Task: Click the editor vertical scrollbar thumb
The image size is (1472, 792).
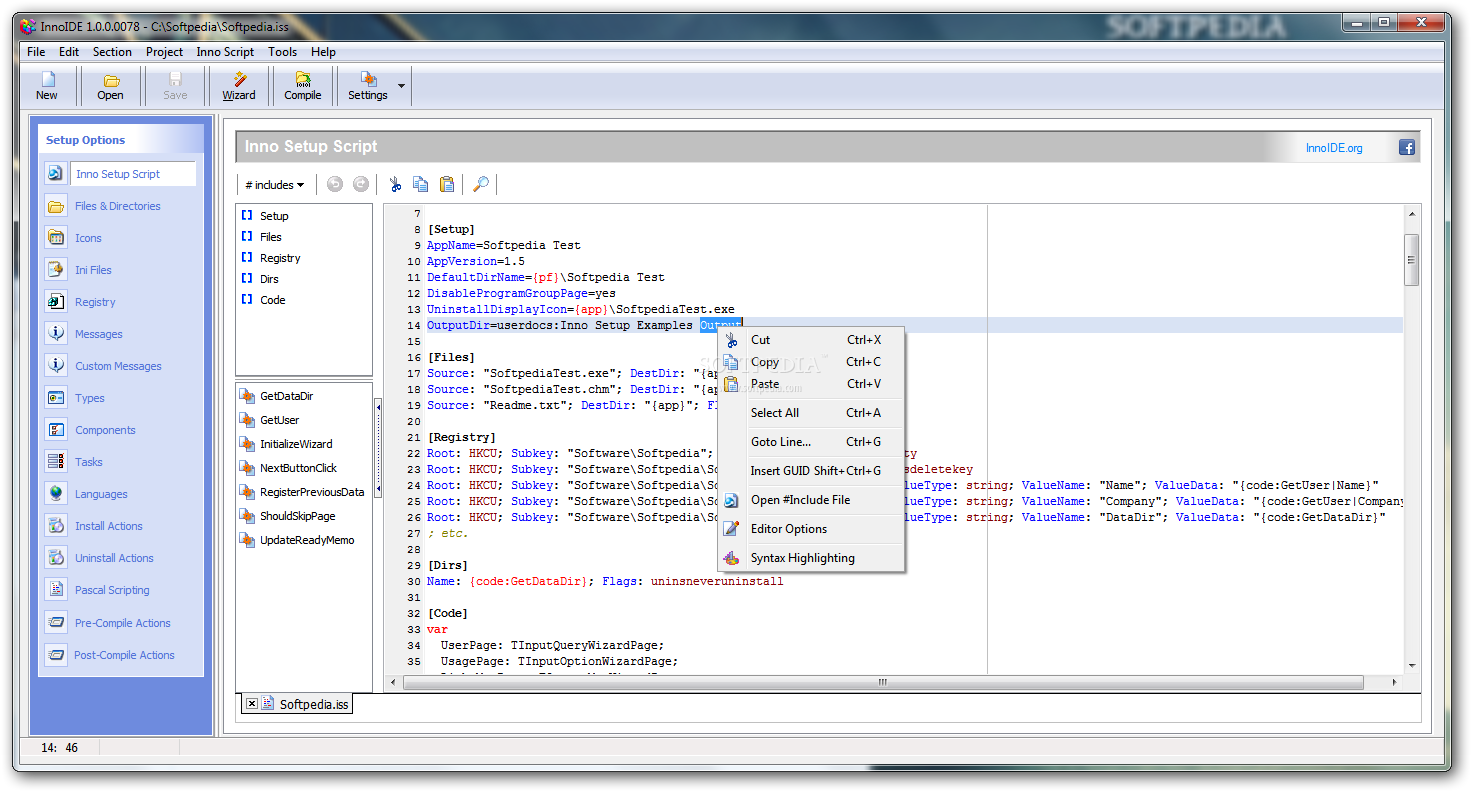Action: pyautogui.click(x=1412, y=260)
